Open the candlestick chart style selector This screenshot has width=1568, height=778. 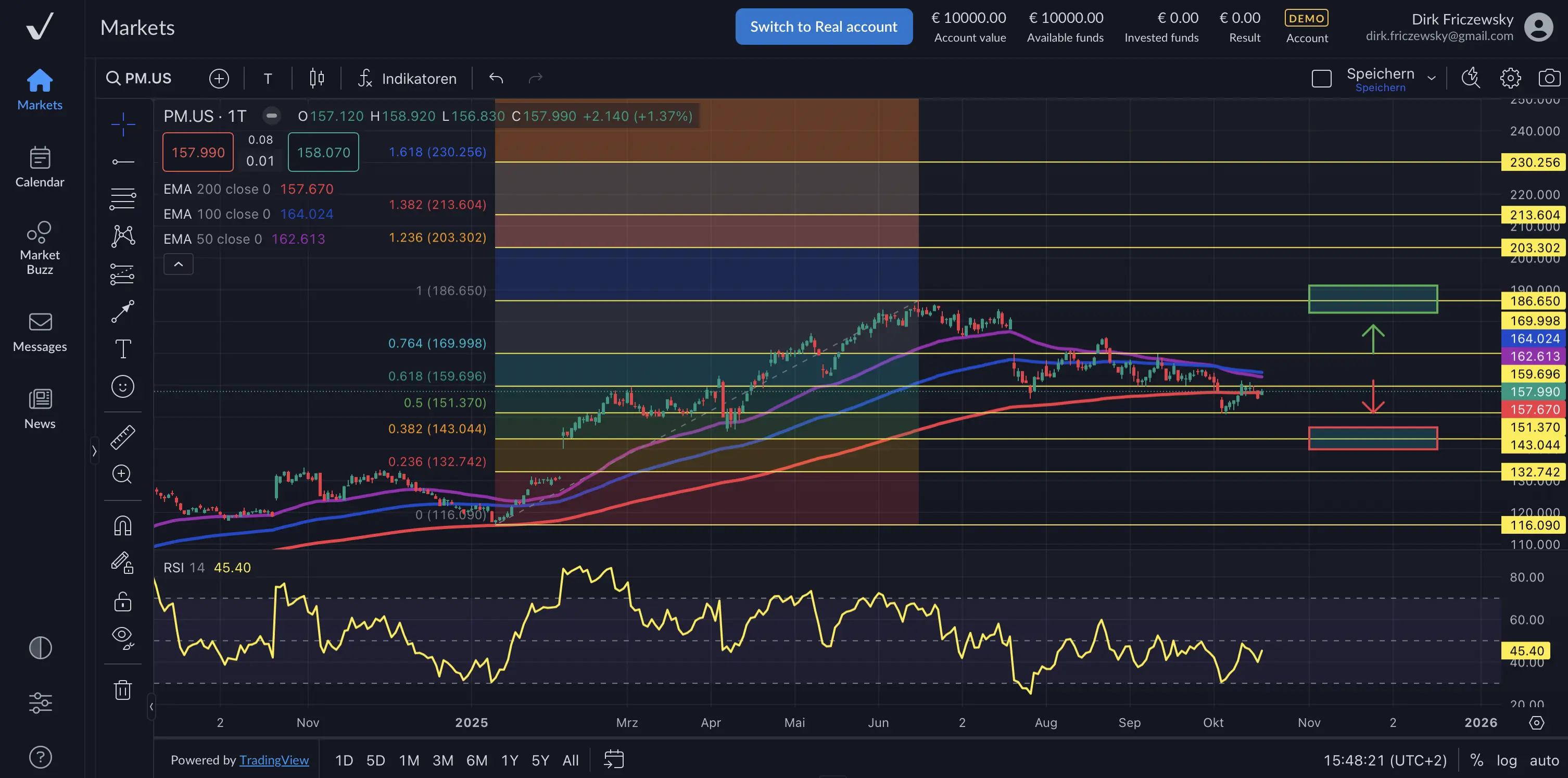[317, 78]
